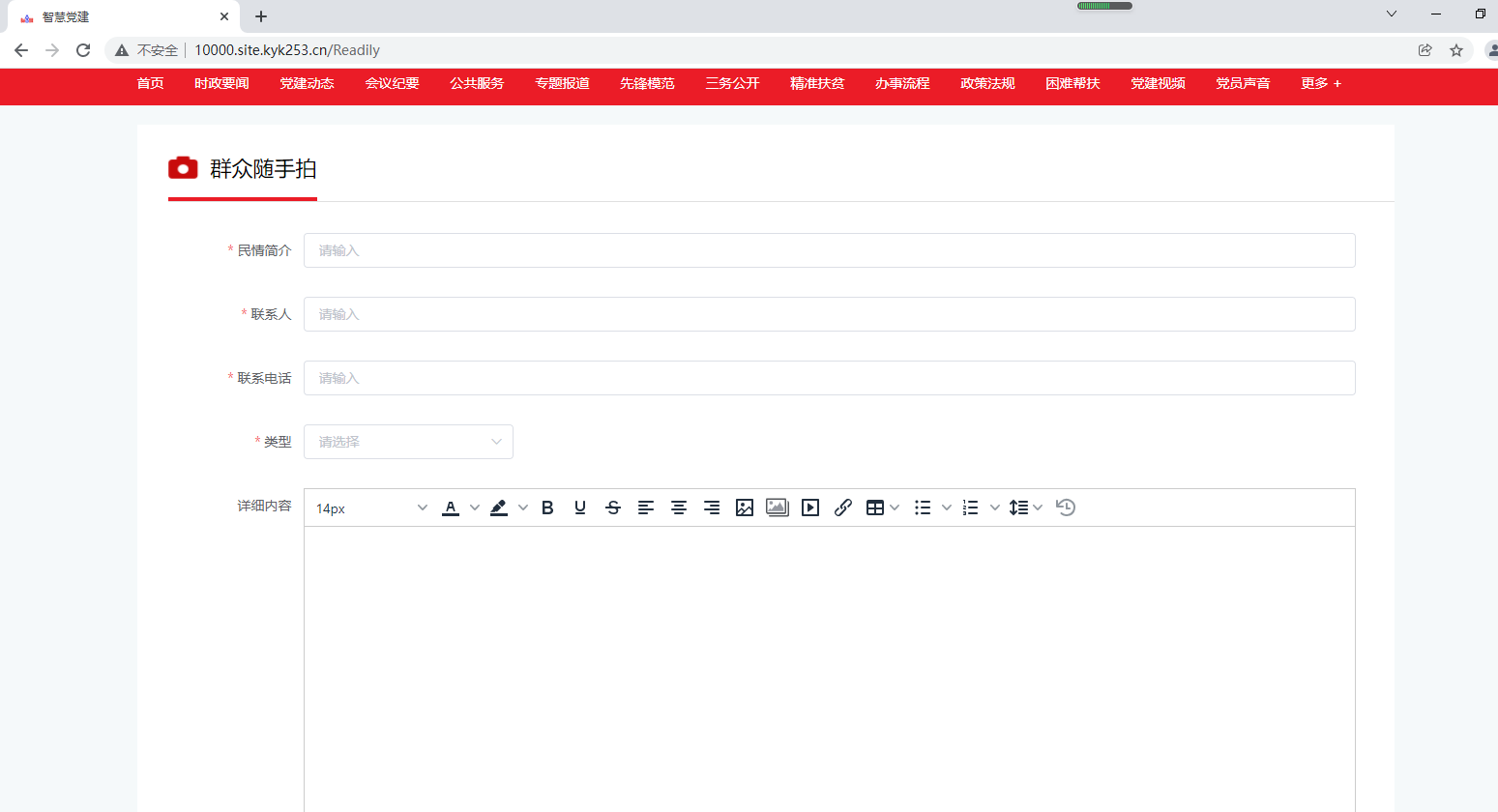Click the 首页 navigation link
The width and height of the screenshot is (1498, 812).
click(150, 84)
